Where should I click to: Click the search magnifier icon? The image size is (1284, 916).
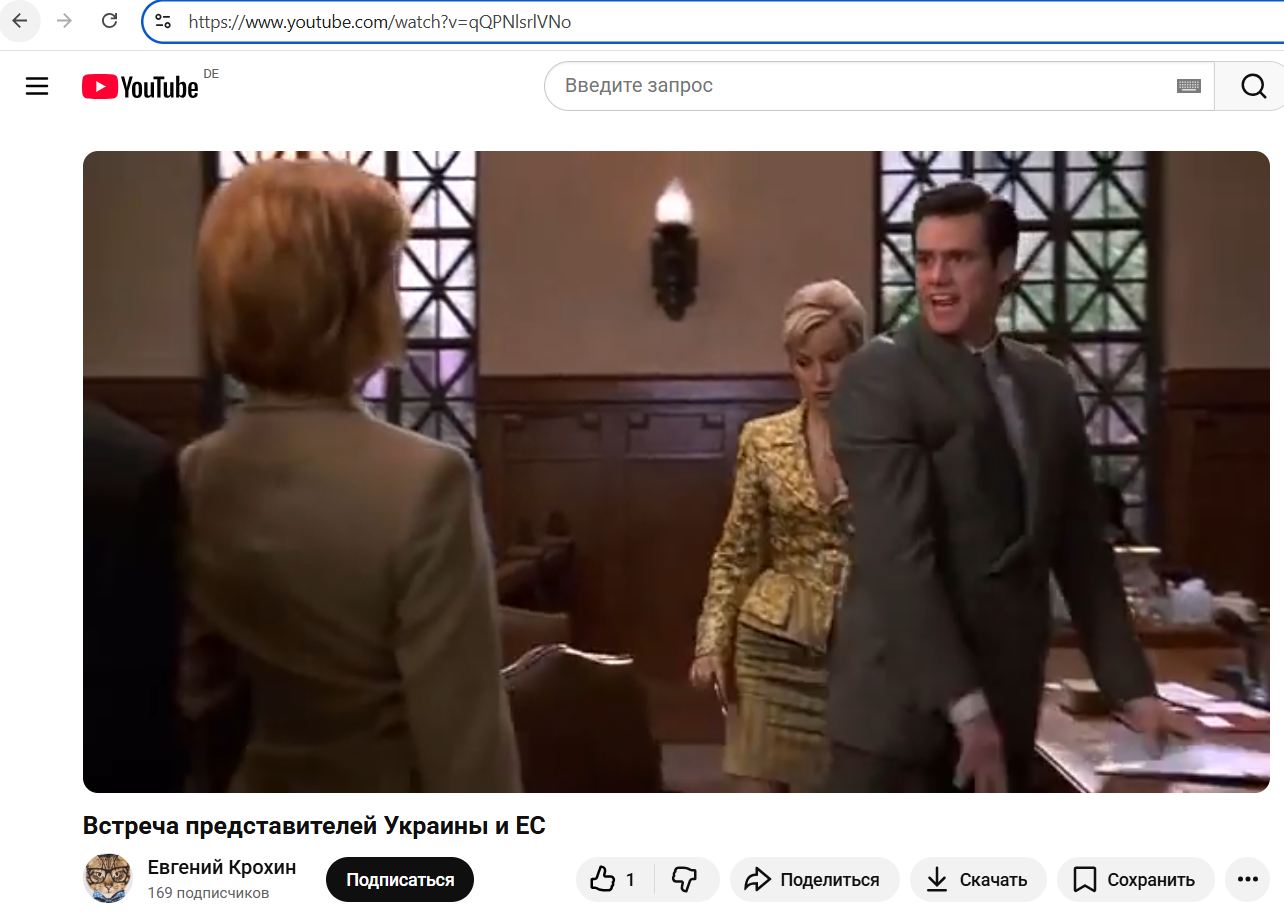pyautogui.click(x=1251, y=86)
